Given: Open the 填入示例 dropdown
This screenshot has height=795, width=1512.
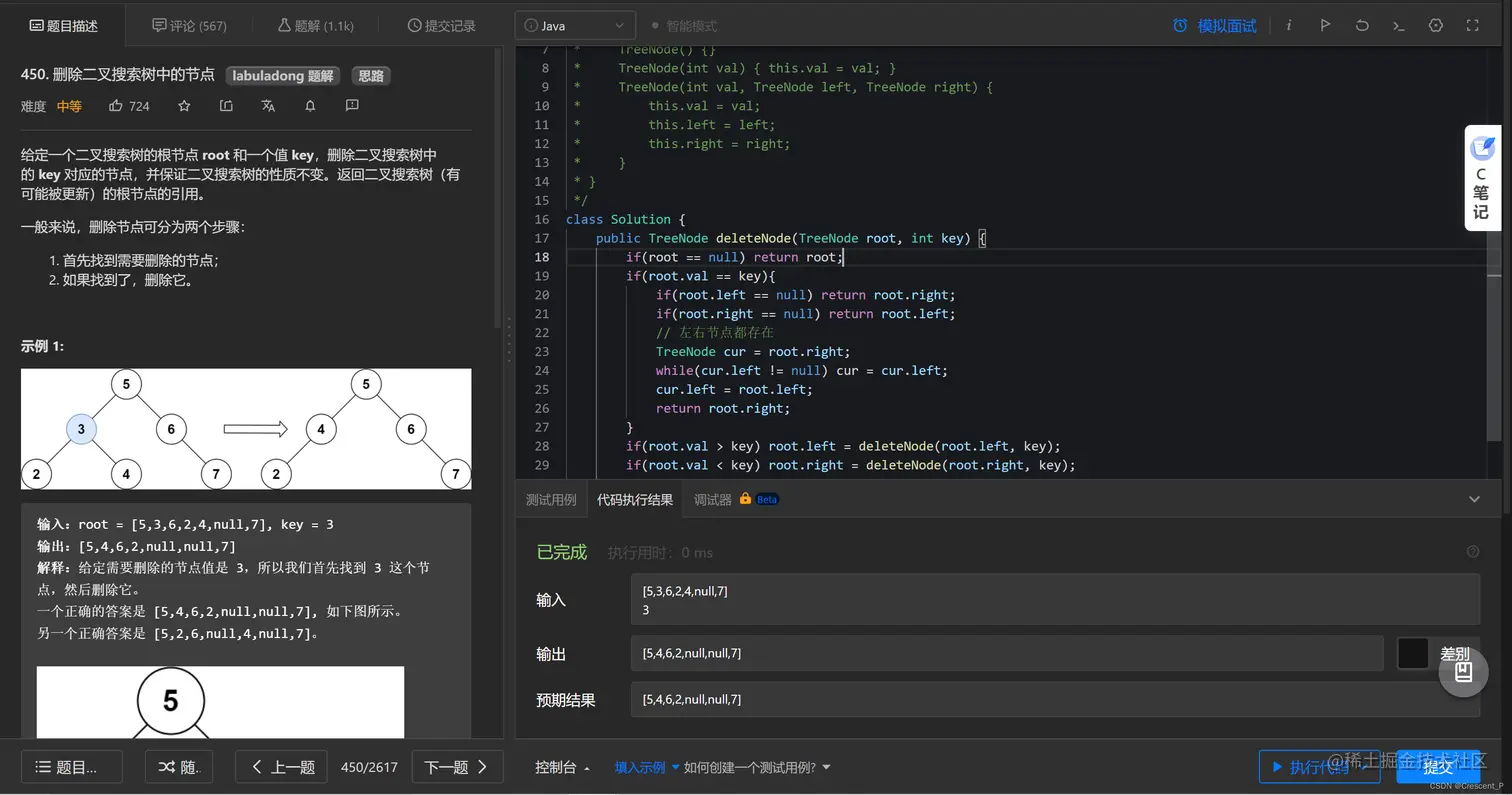Looking at the screenshot, I should point(647,767).
